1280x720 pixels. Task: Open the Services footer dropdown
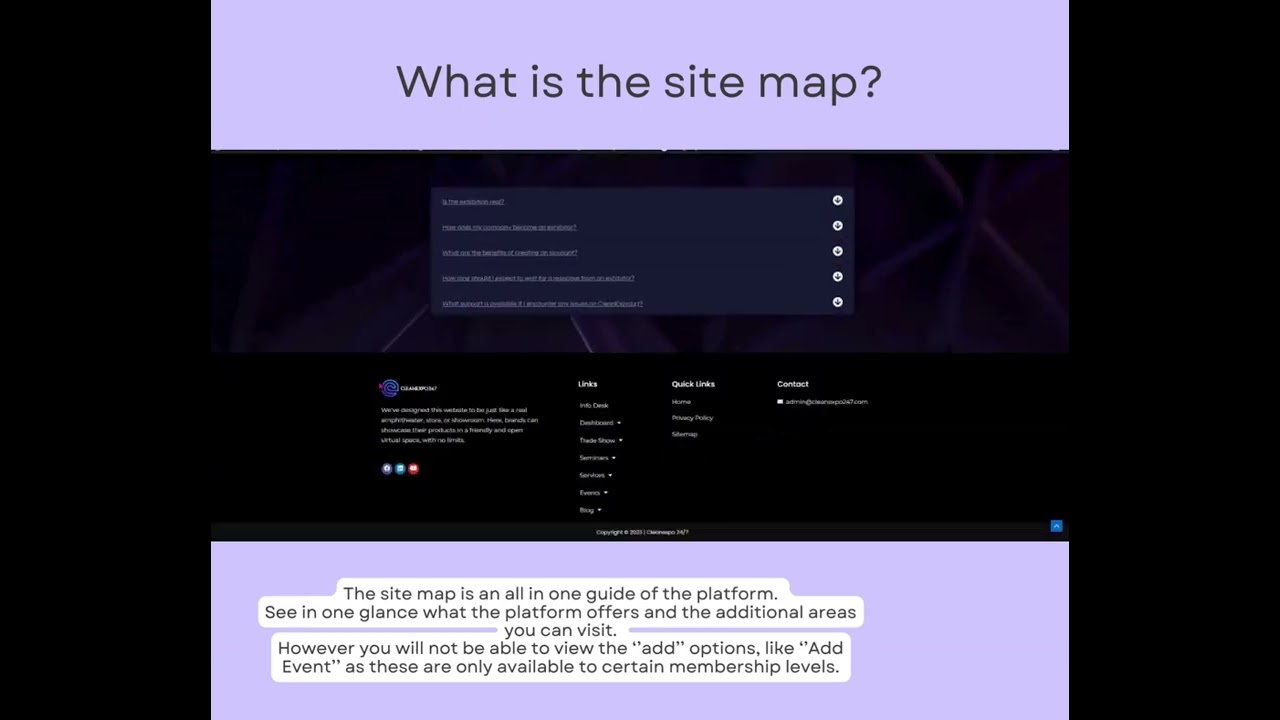point(596,475)
